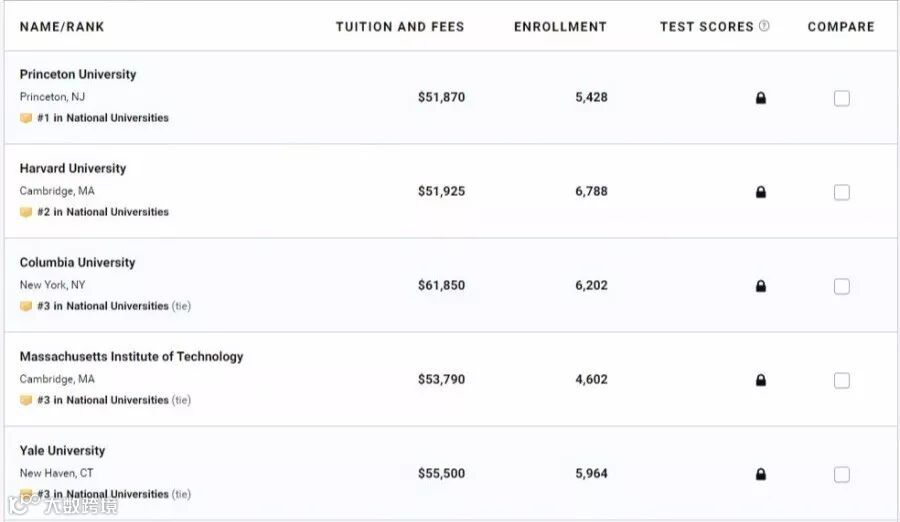Open Massachusetts Institute of Technology link
Image resolution: width=900 pixels, height=522 pixels.
coord(131,356)
